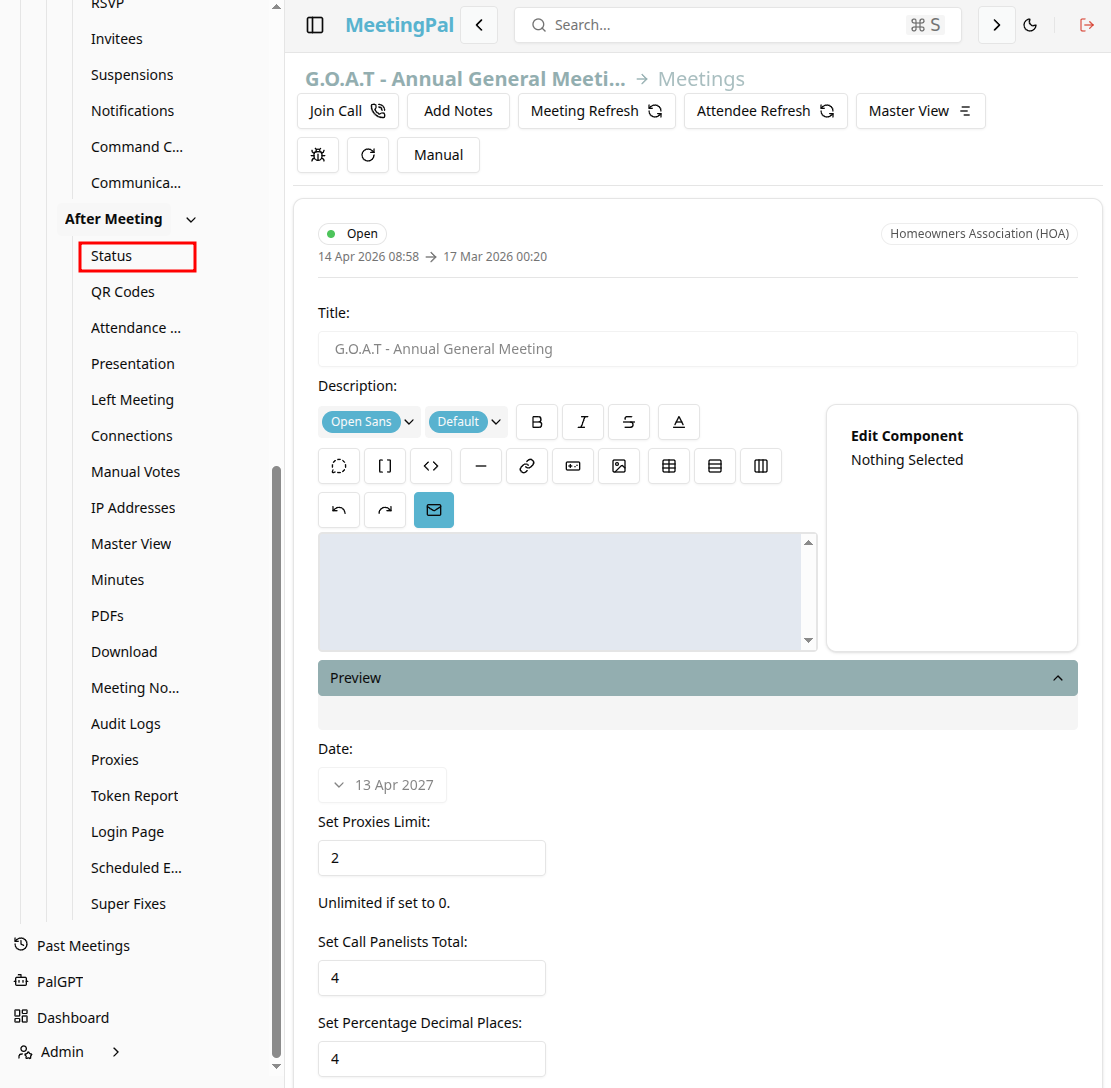Apply italic formatting

[582, 422]
